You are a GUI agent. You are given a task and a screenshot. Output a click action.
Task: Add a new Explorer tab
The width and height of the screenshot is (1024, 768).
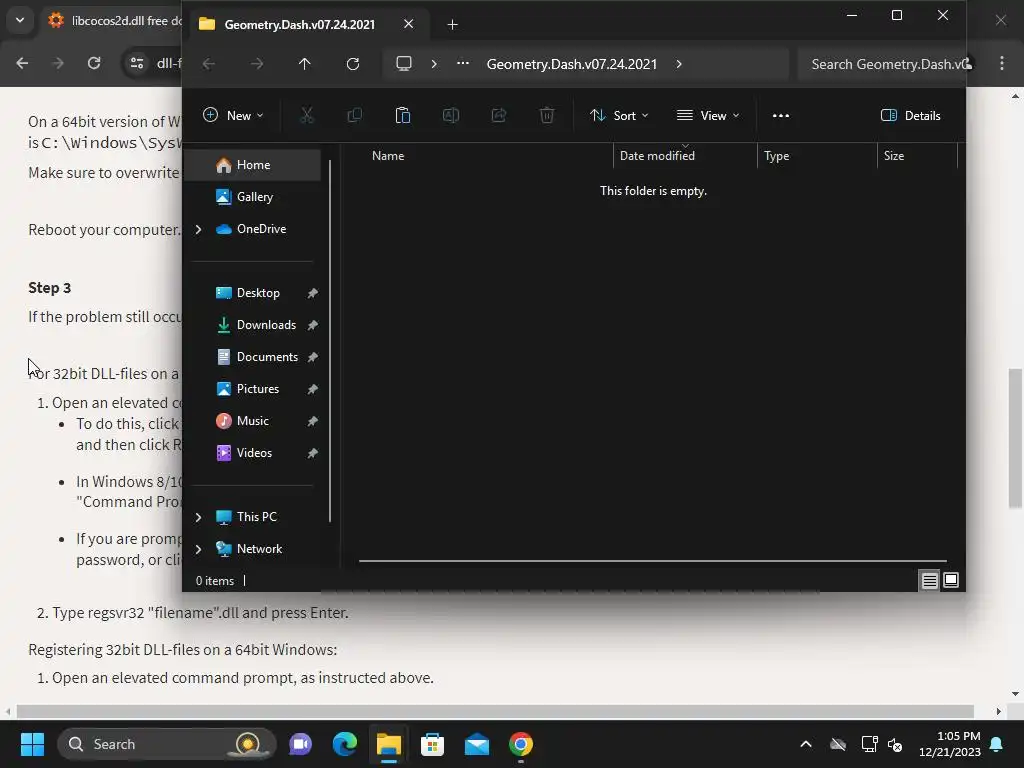[x=453, y=25]
